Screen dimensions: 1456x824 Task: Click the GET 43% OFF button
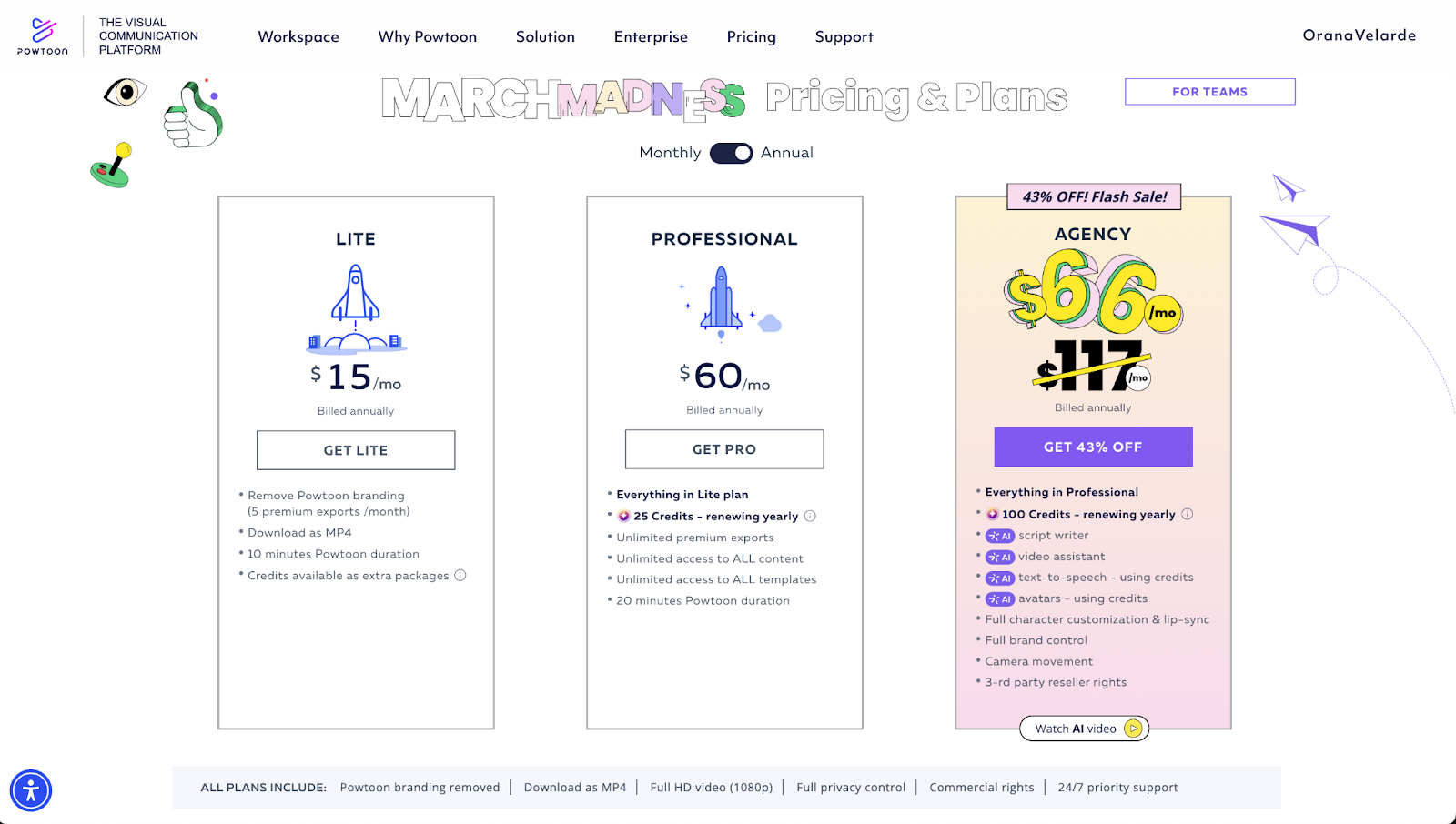(x=1093, y=447)
